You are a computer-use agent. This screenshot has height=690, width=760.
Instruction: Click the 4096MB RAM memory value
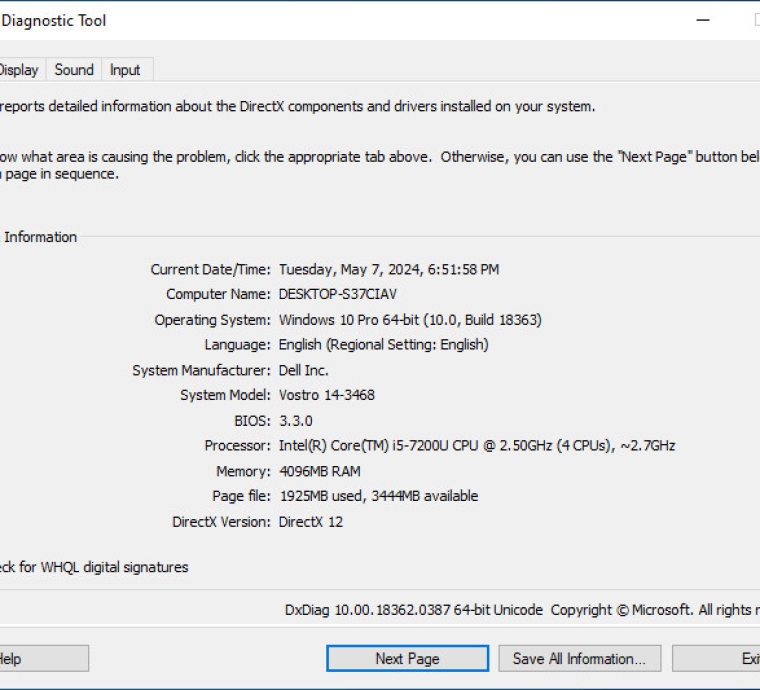click(x=320, y=471)
